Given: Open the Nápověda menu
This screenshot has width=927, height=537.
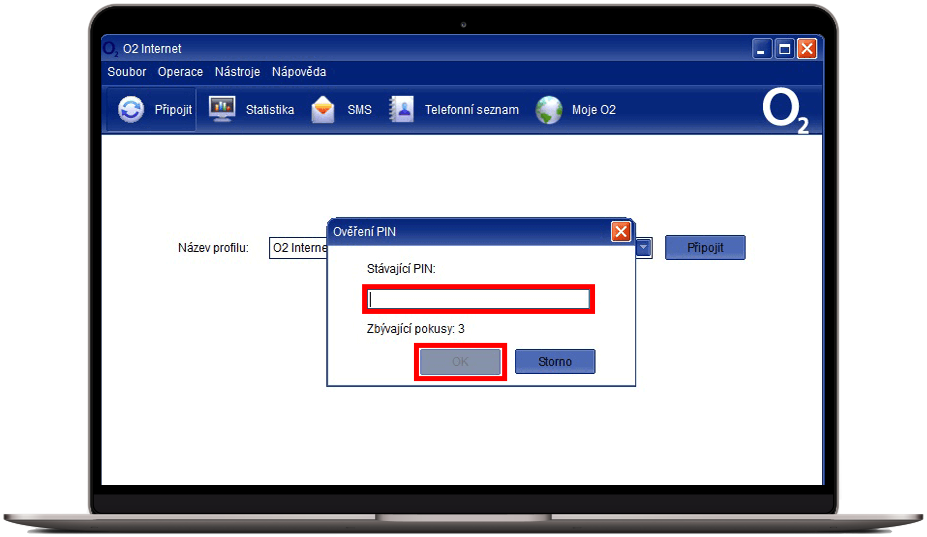Looking at the screenshot, I should point(299,72).
